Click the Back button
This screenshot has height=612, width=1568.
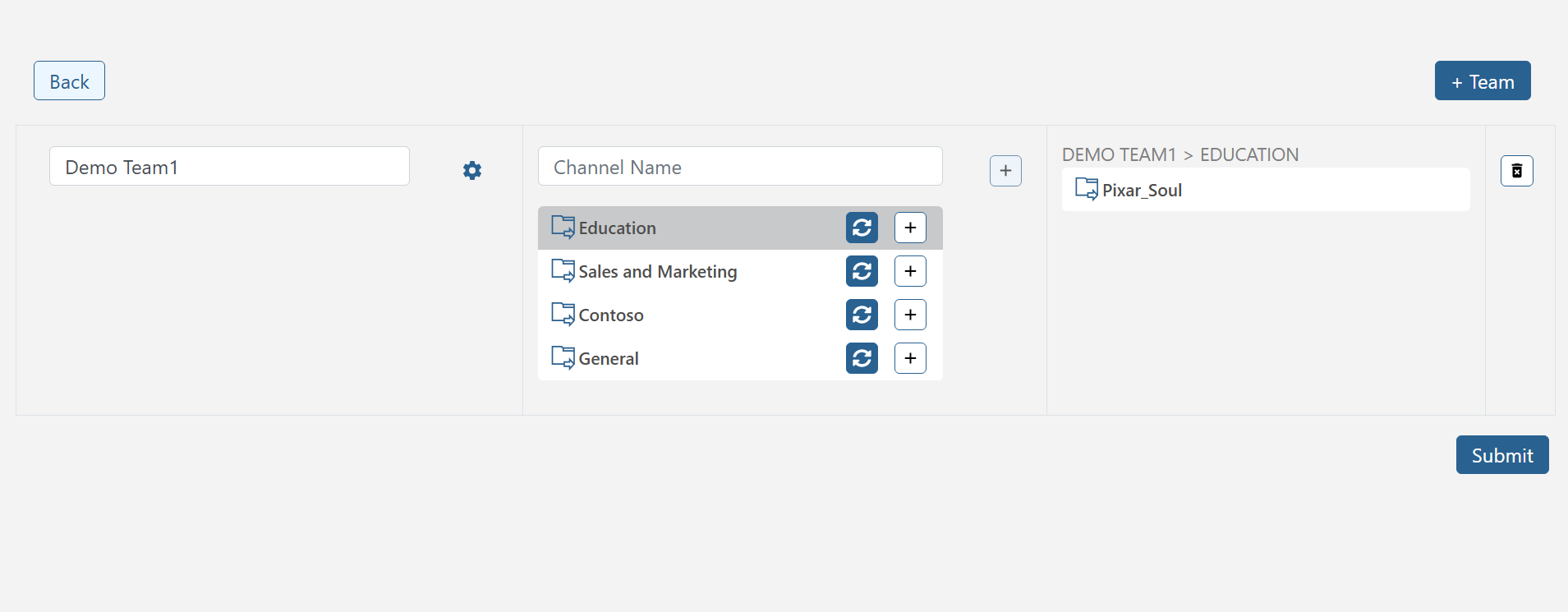(69, 81)
